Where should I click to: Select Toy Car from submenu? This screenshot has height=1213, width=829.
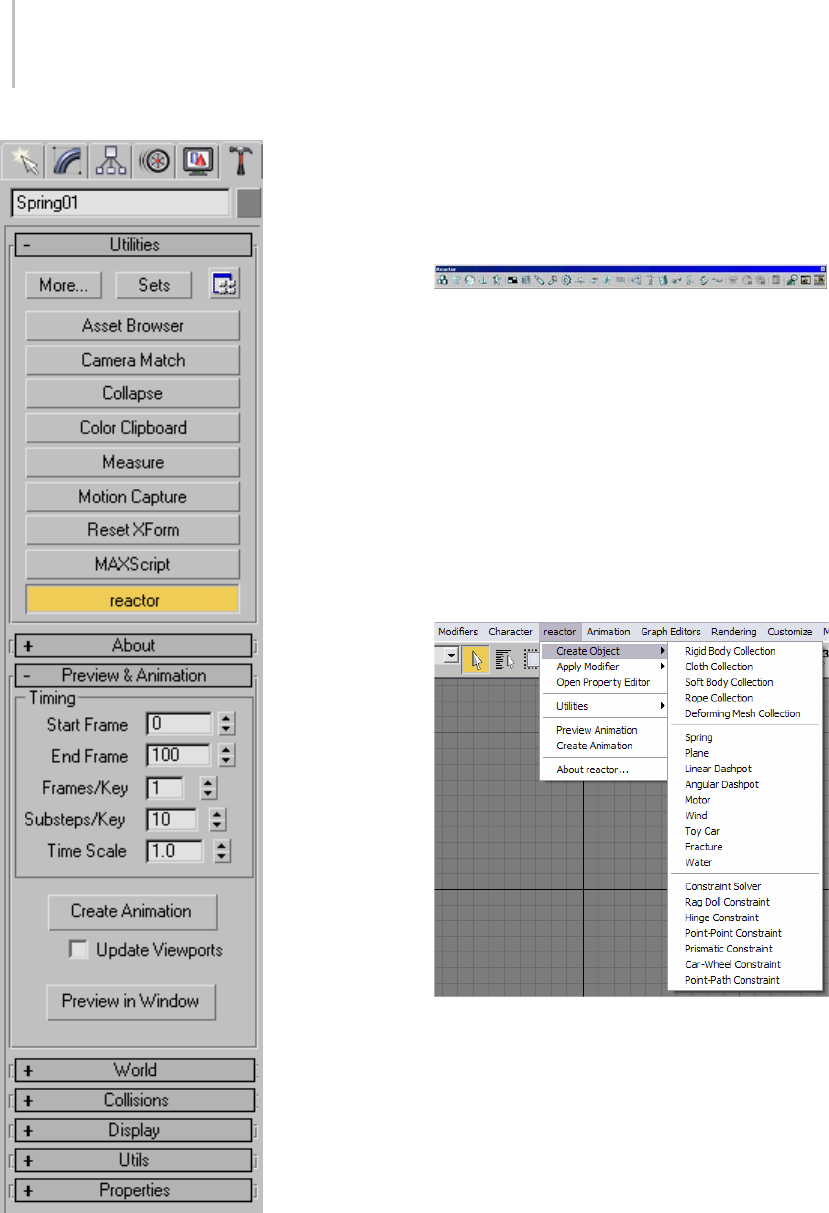pos(745,831)
